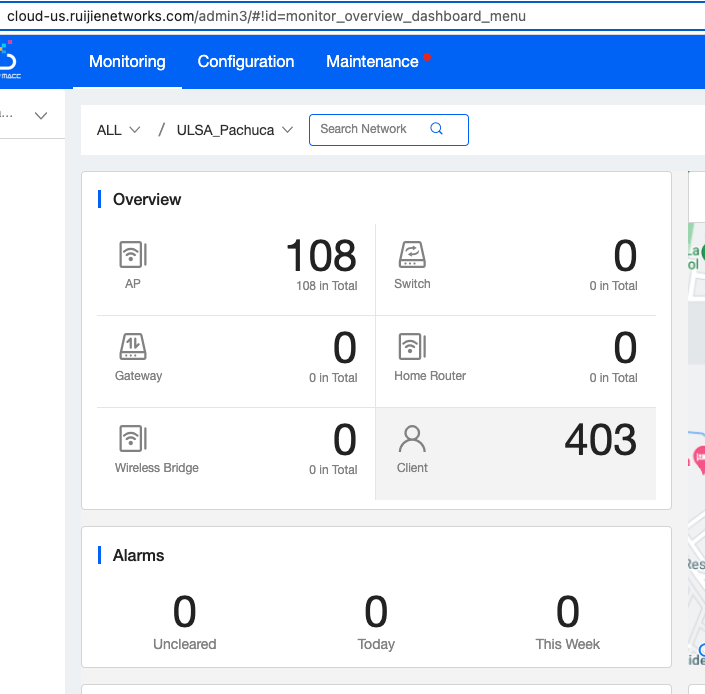Screen dimensions: 705x694
Task: Click the Gateway device icon
Action: (133, 347)
